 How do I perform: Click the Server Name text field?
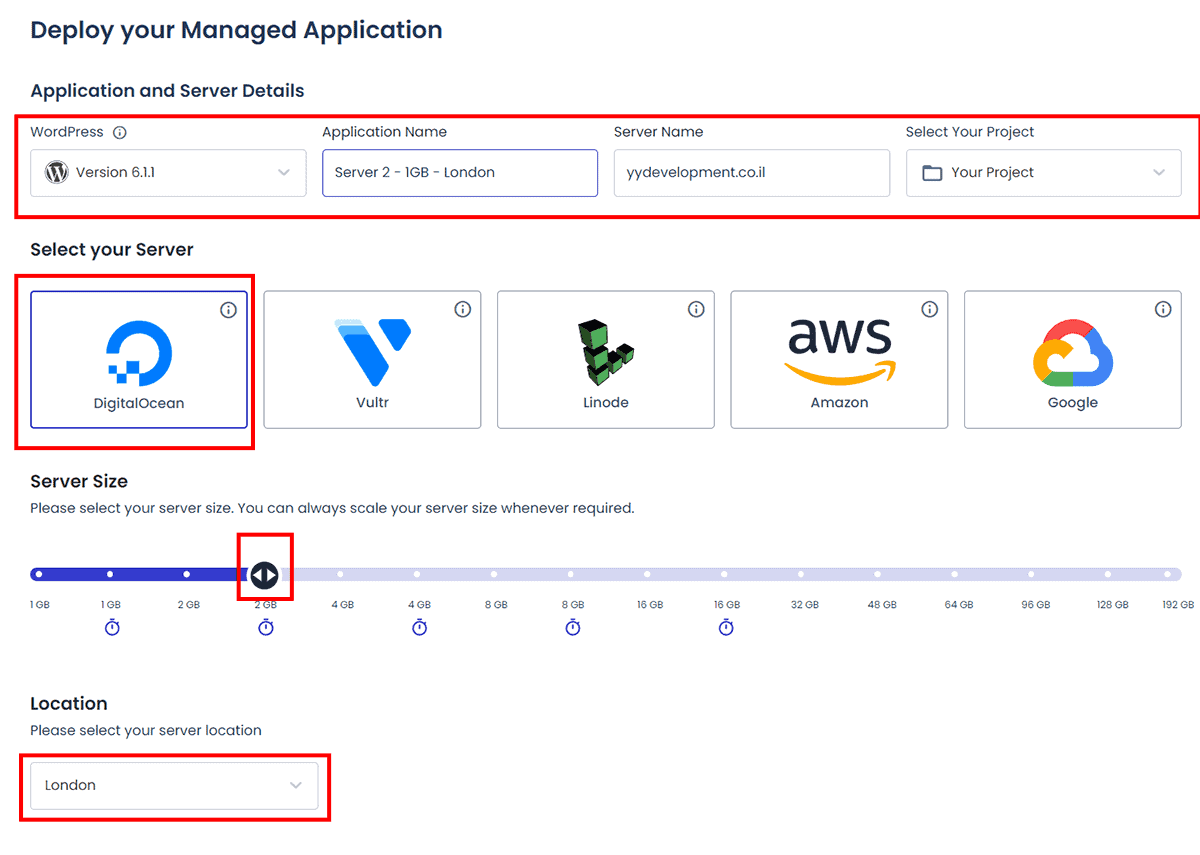(x=752, y=173)
